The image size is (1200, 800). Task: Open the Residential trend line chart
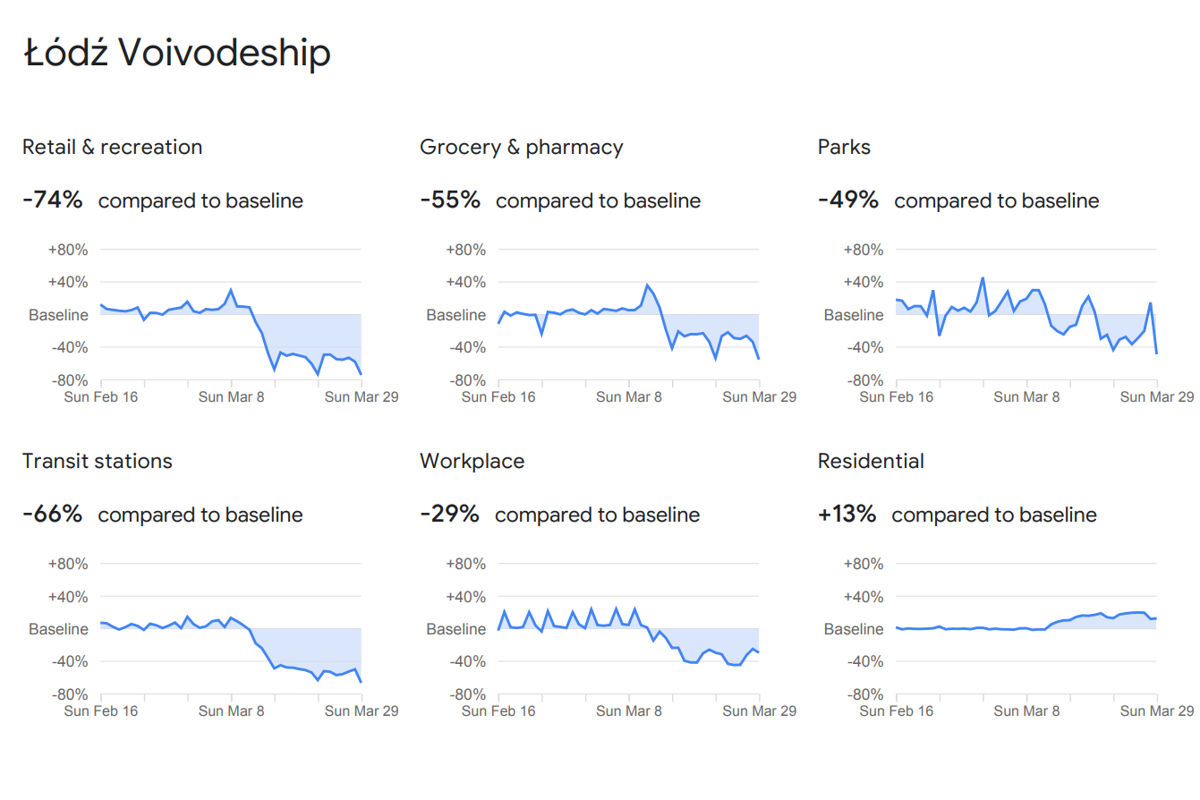click(1026, 629)
